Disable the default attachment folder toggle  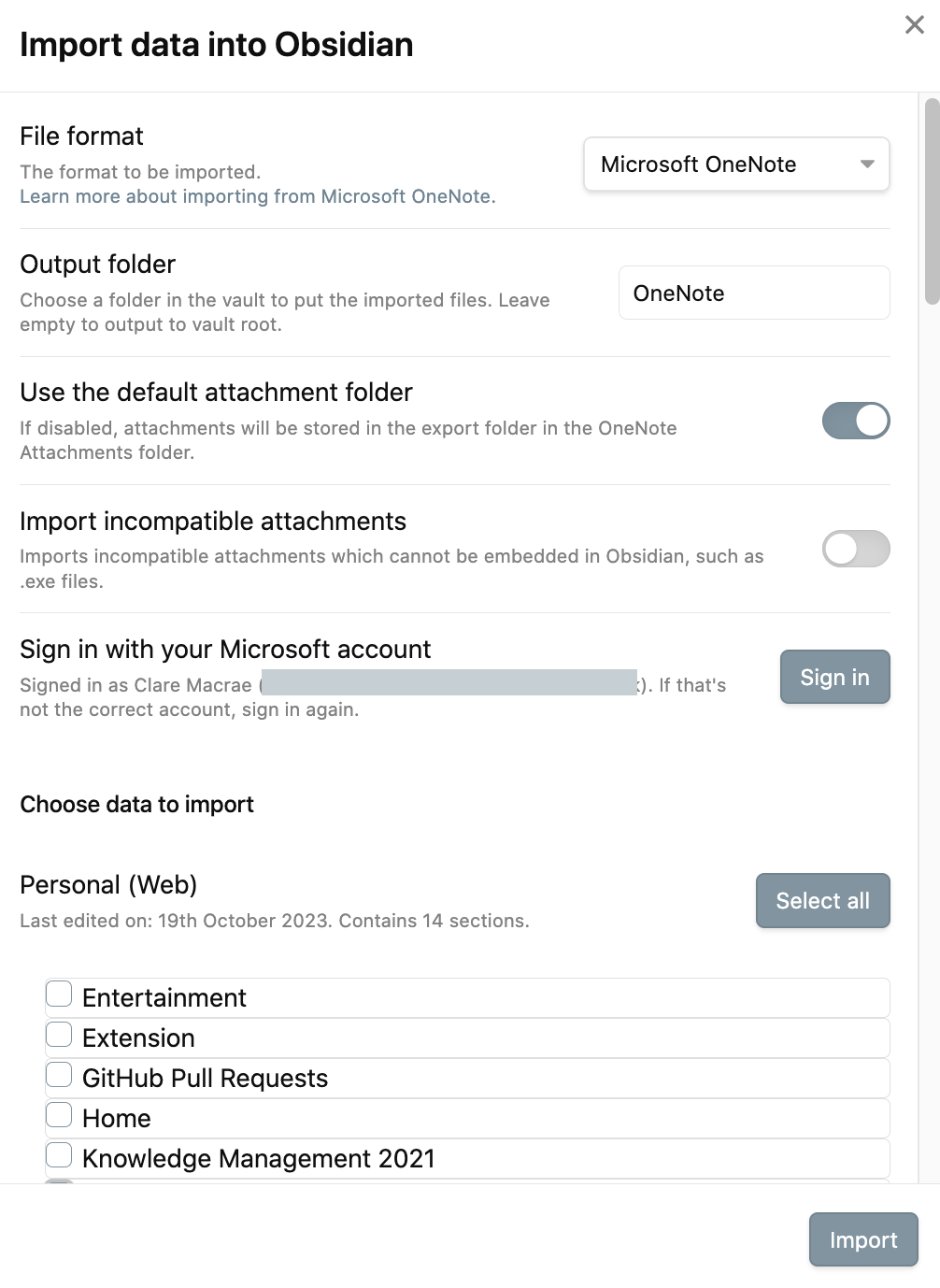tap(855, 421)
